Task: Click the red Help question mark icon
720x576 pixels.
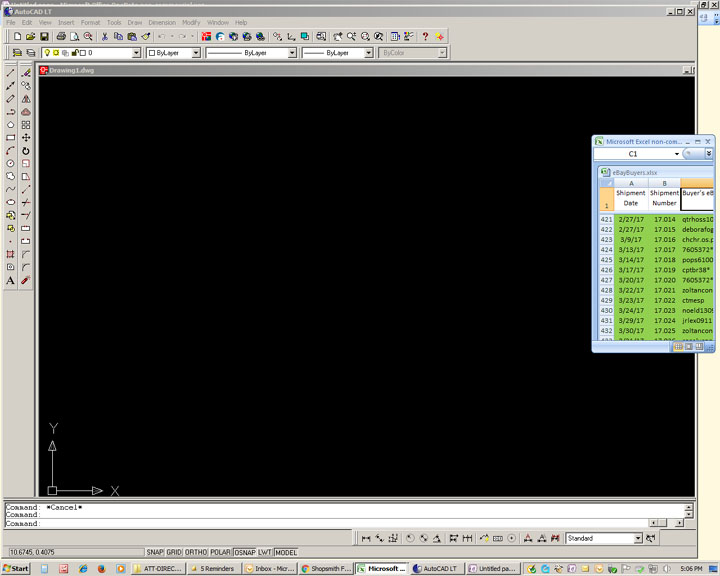Action: point(425,36)
